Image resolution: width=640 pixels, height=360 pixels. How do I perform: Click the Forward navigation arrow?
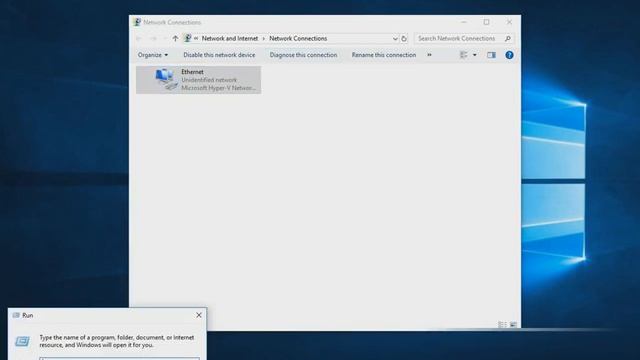tap(153, 38)
